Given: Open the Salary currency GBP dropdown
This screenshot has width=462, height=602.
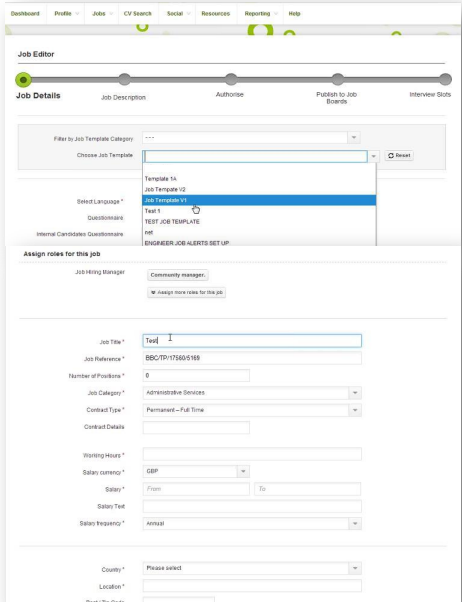Looking at the screenshot, I should click(x=196, y=471).
